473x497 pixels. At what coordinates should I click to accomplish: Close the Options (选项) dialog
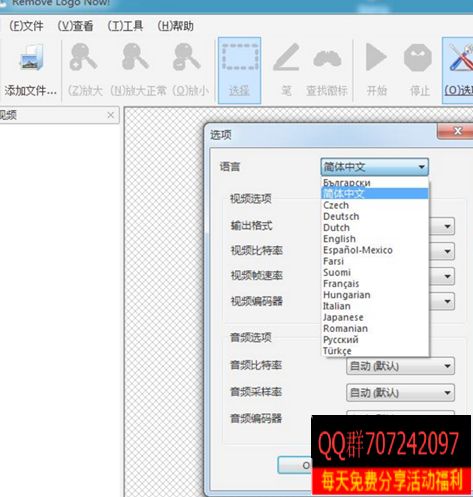pyautogui.click(x=456, y=131)
